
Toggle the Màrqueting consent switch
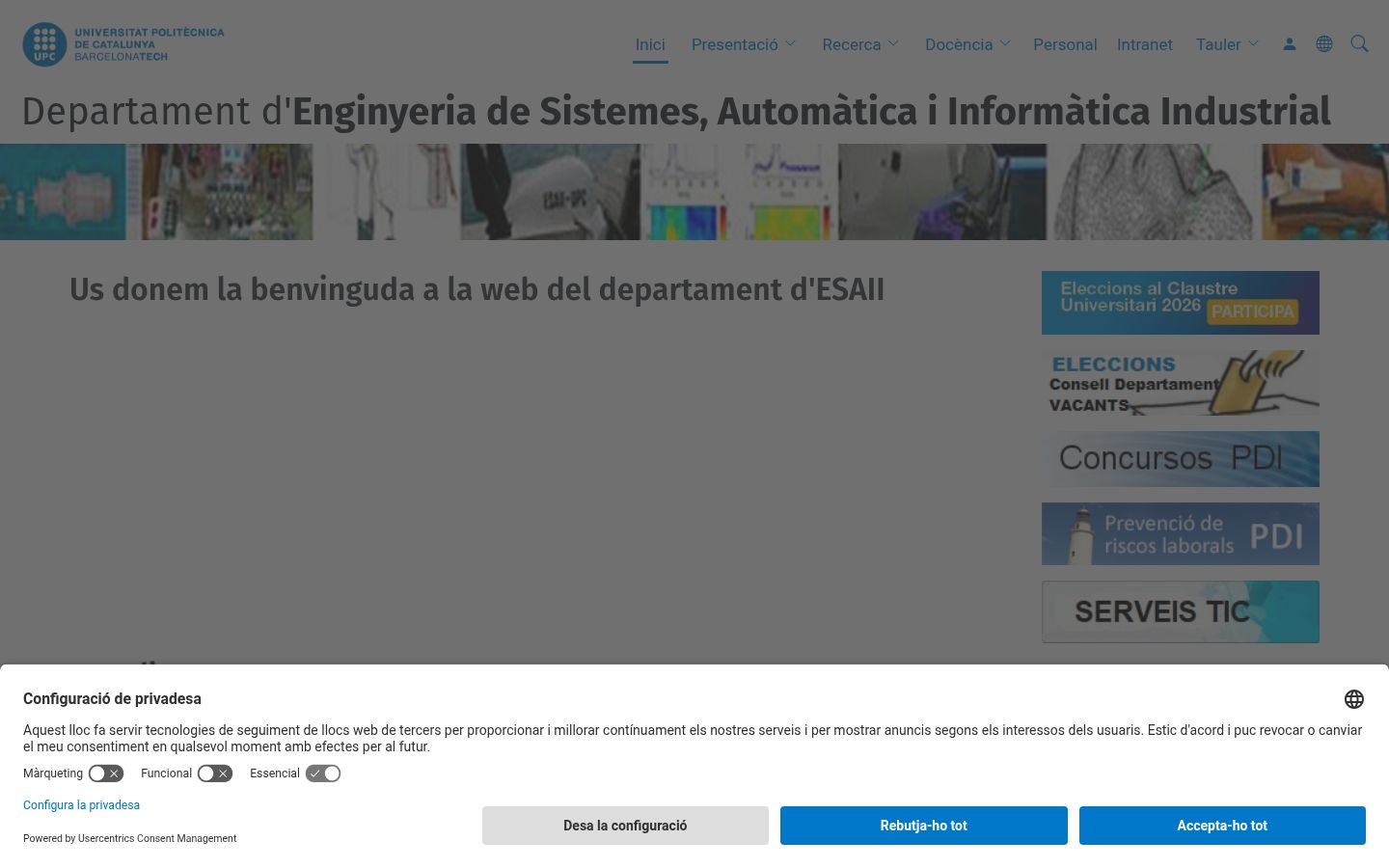(106, 773)
